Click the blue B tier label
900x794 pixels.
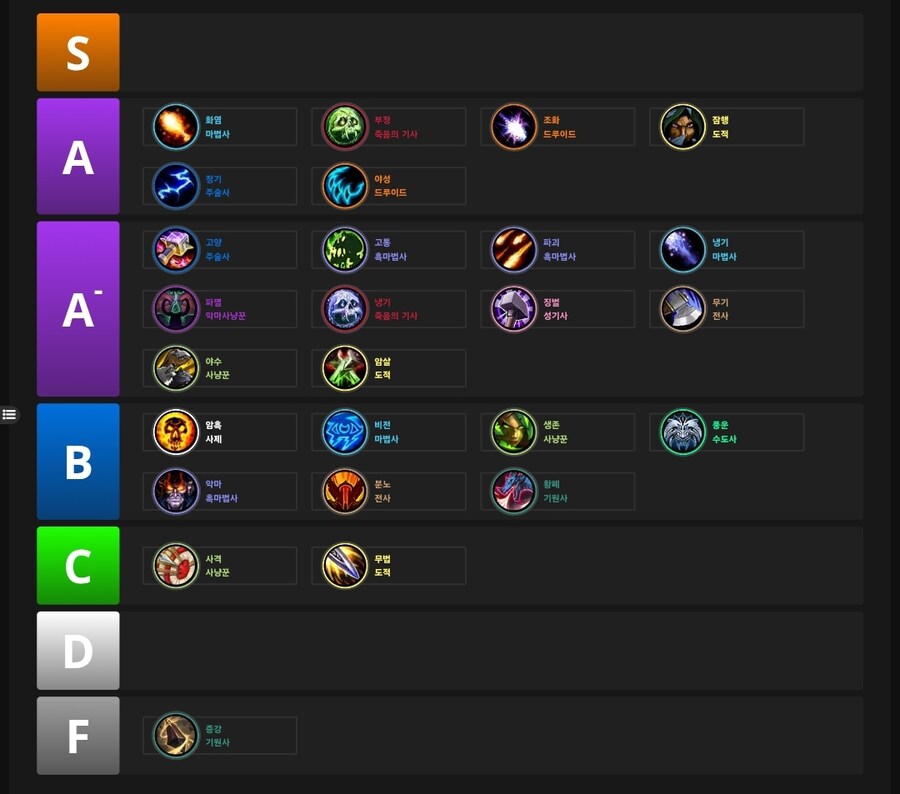pos(78,462)
